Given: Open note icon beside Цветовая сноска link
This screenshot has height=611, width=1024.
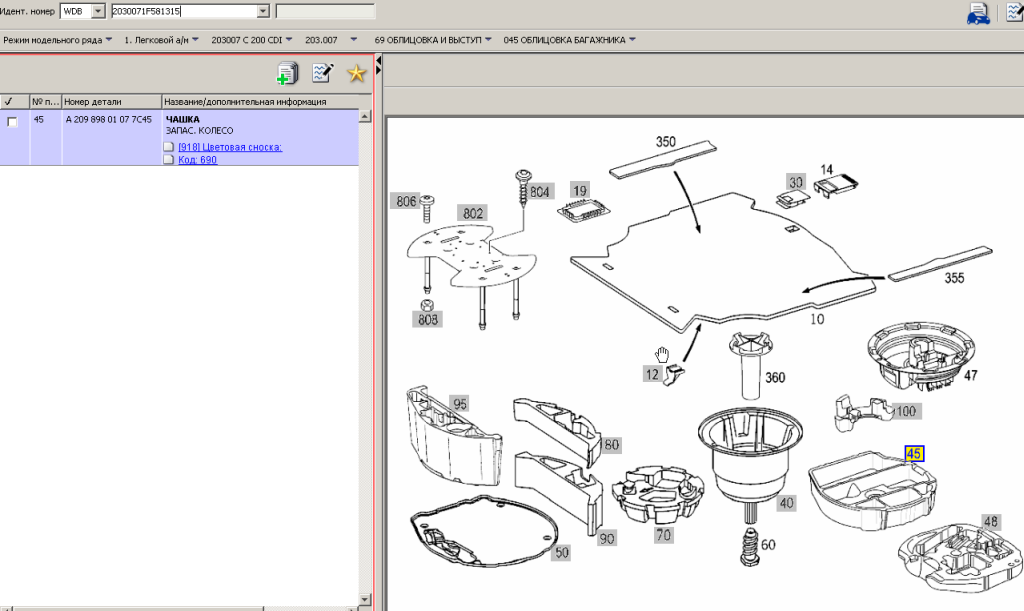Looking at the screenshot, I should 169,148.
